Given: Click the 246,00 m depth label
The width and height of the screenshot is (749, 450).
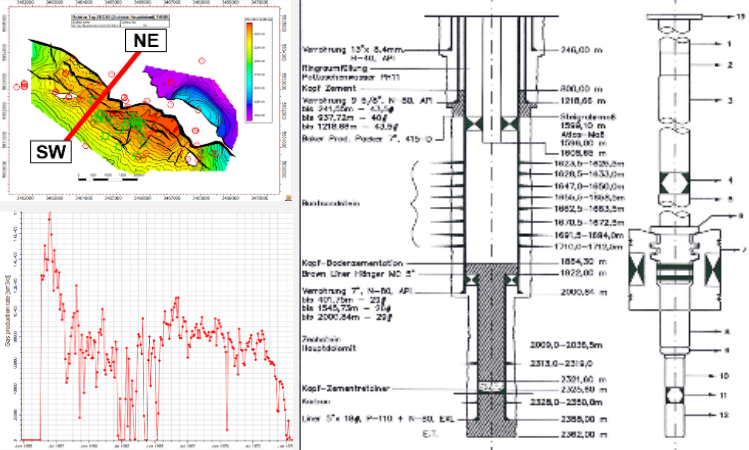Looking at the screenshot, I should point(570,46).
